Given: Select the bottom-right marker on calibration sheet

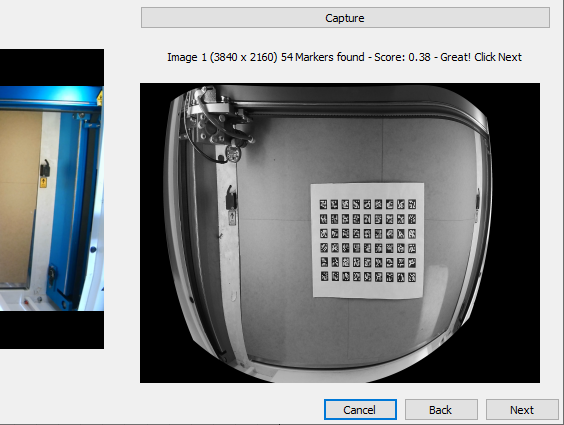Looking at the screenshot, I should coord(412,277).
